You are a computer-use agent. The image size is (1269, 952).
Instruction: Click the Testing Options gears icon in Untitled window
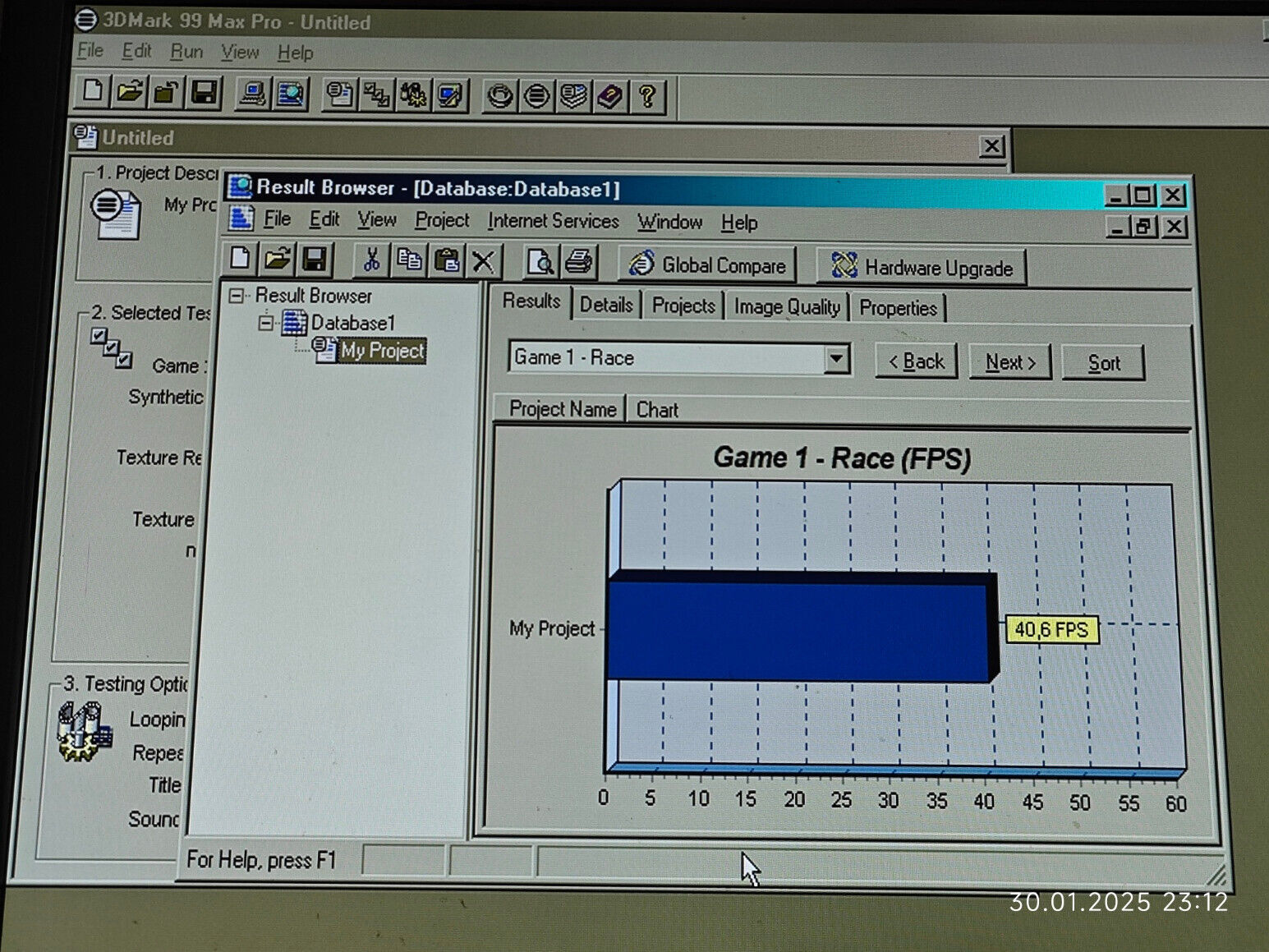tap(85, 731)
